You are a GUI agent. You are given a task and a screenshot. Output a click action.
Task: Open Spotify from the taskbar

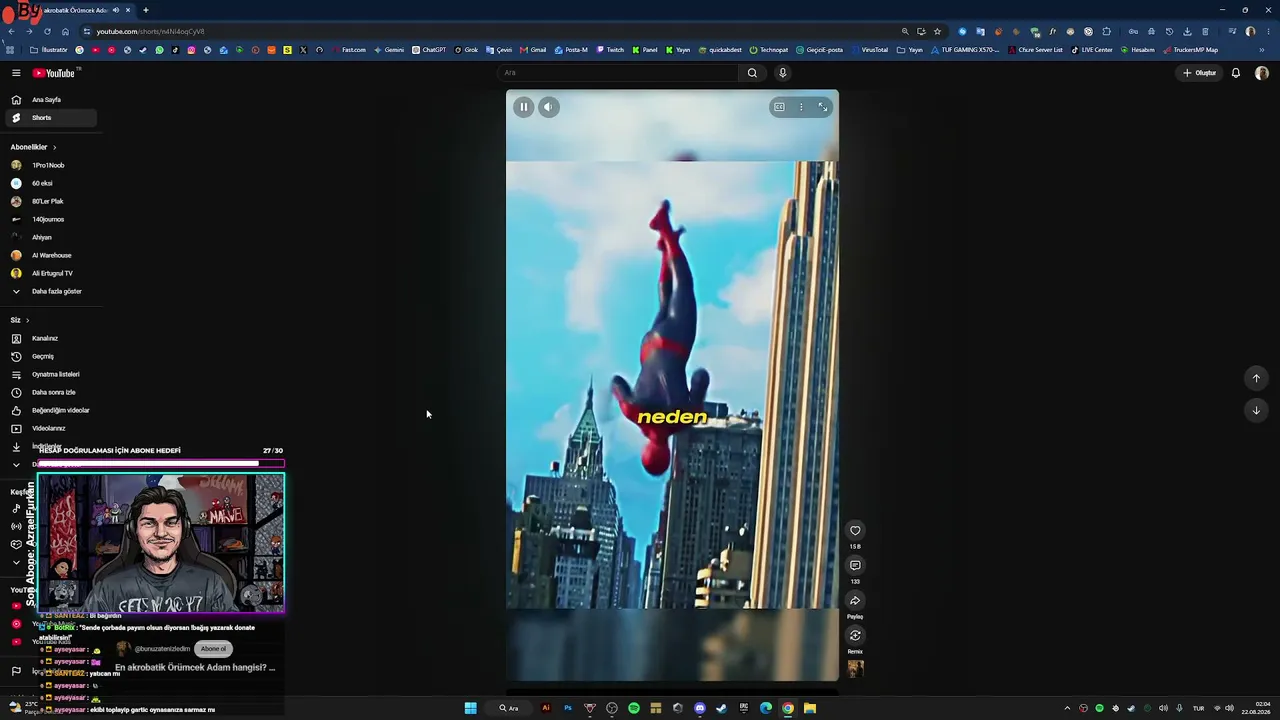(x=634, y=708)
